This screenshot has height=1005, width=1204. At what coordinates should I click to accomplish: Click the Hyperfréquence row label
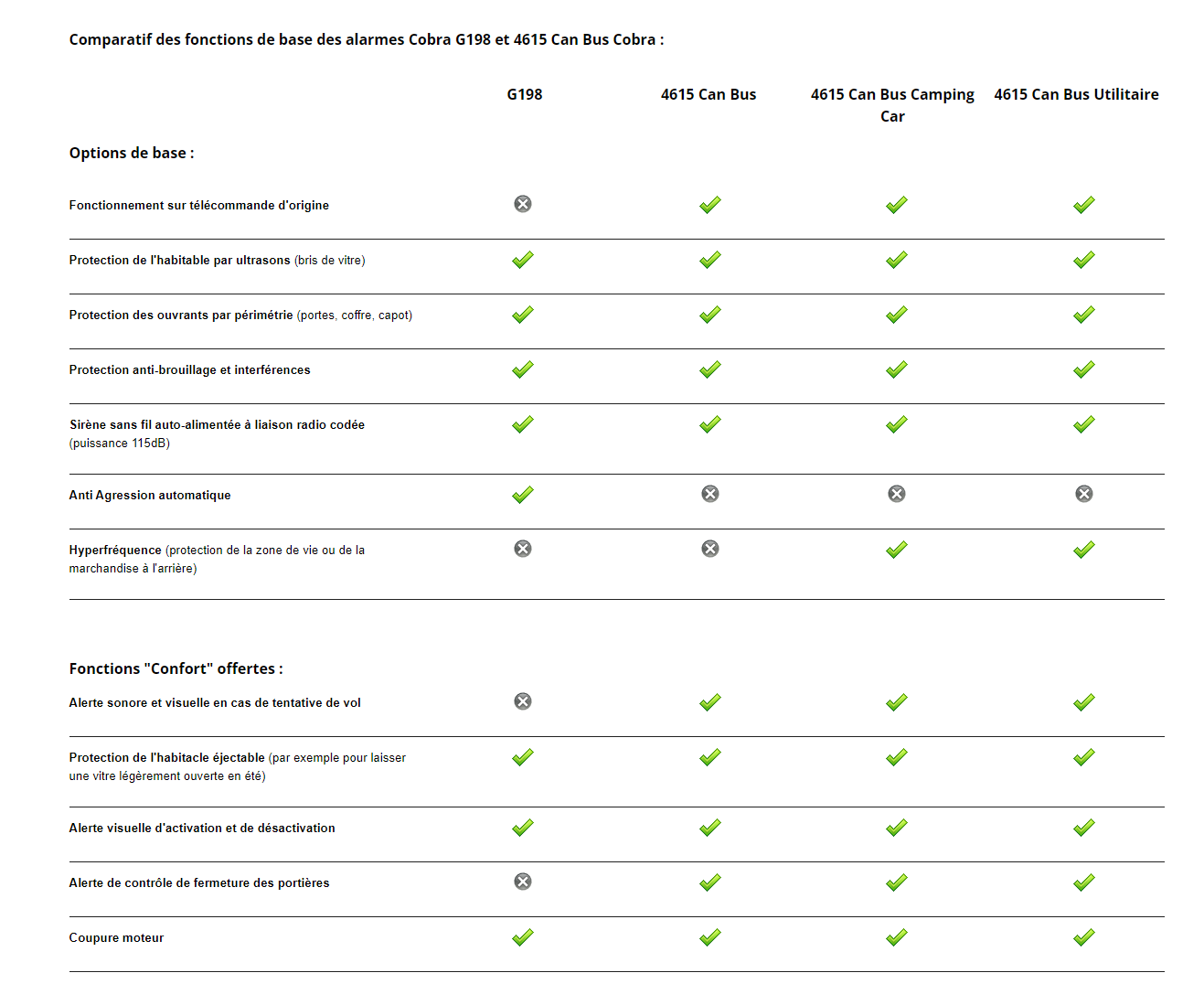coord(115,551)
